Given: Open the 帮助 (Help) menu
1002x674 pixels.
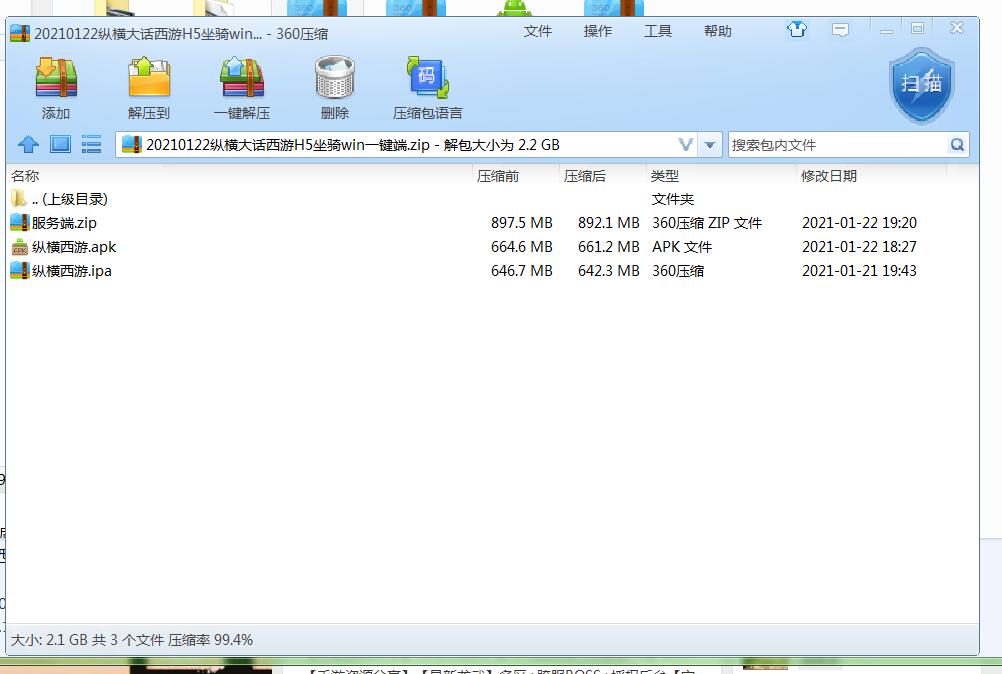Looking at the screenshot, I should pos(718,31).
